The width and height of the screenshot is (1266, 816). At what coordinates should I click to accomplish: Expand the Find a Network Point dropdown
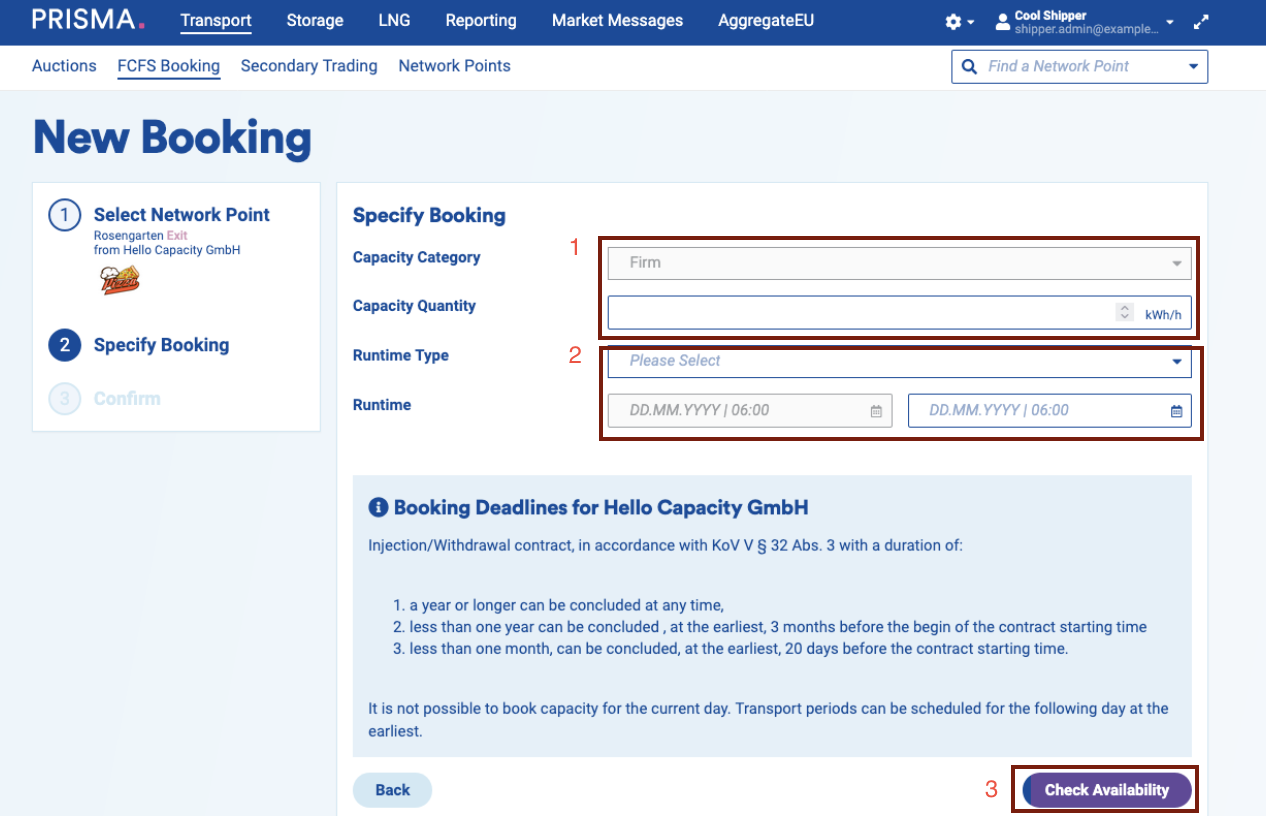pos(1192,67)
